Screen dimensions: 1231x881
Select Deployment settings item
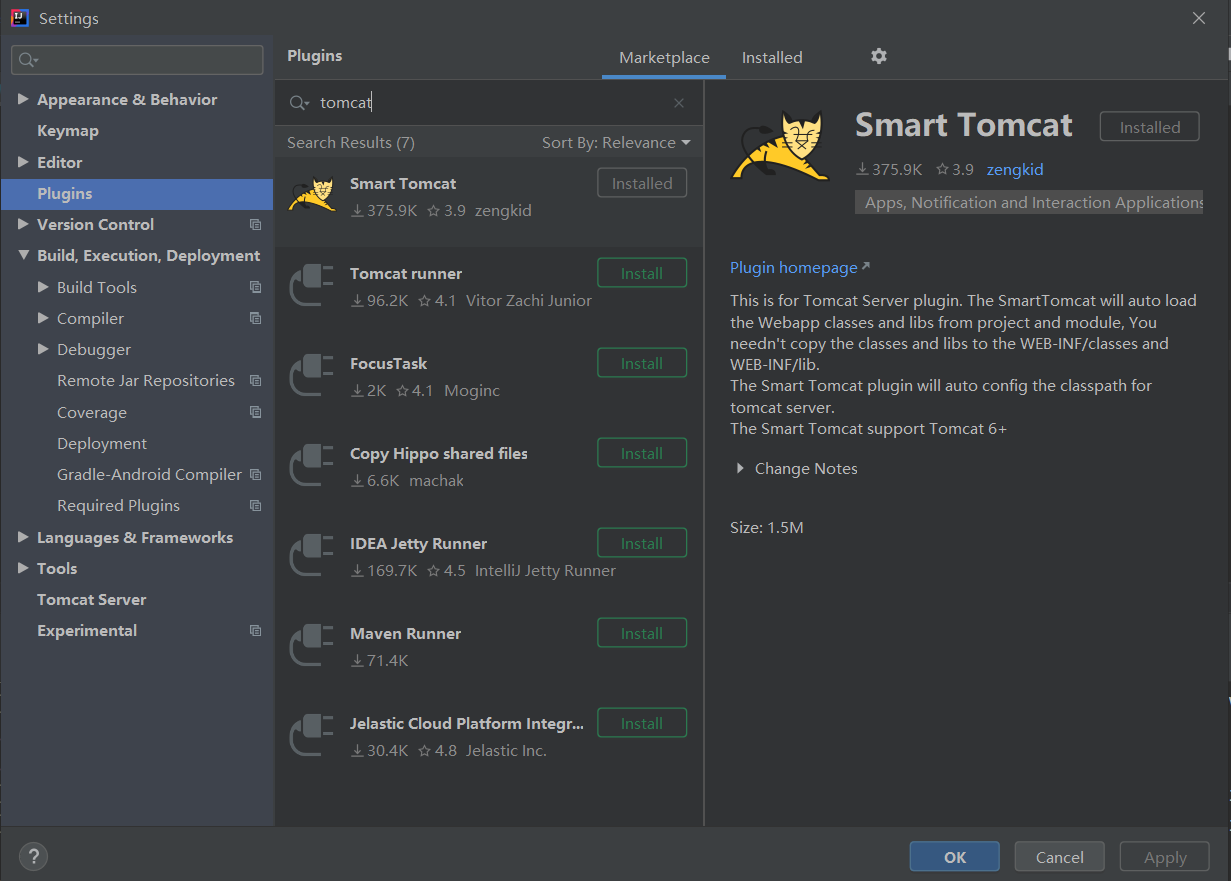pos(102,444)
